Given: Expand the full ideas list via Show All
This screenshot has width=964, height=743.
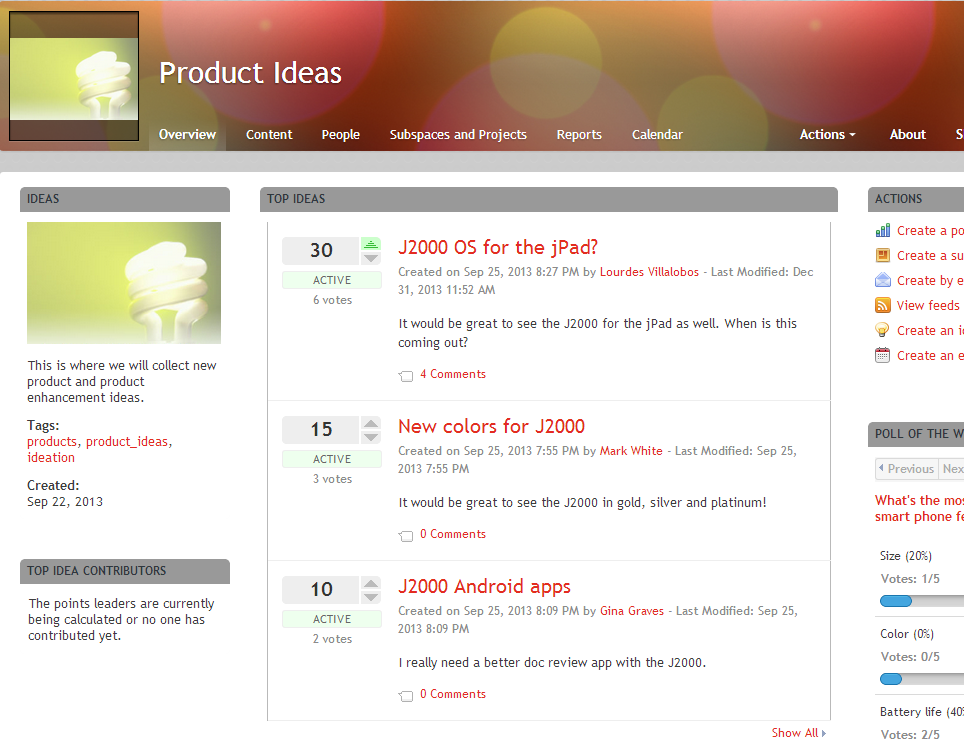Looking at the screenshot, I should [798, 733].
